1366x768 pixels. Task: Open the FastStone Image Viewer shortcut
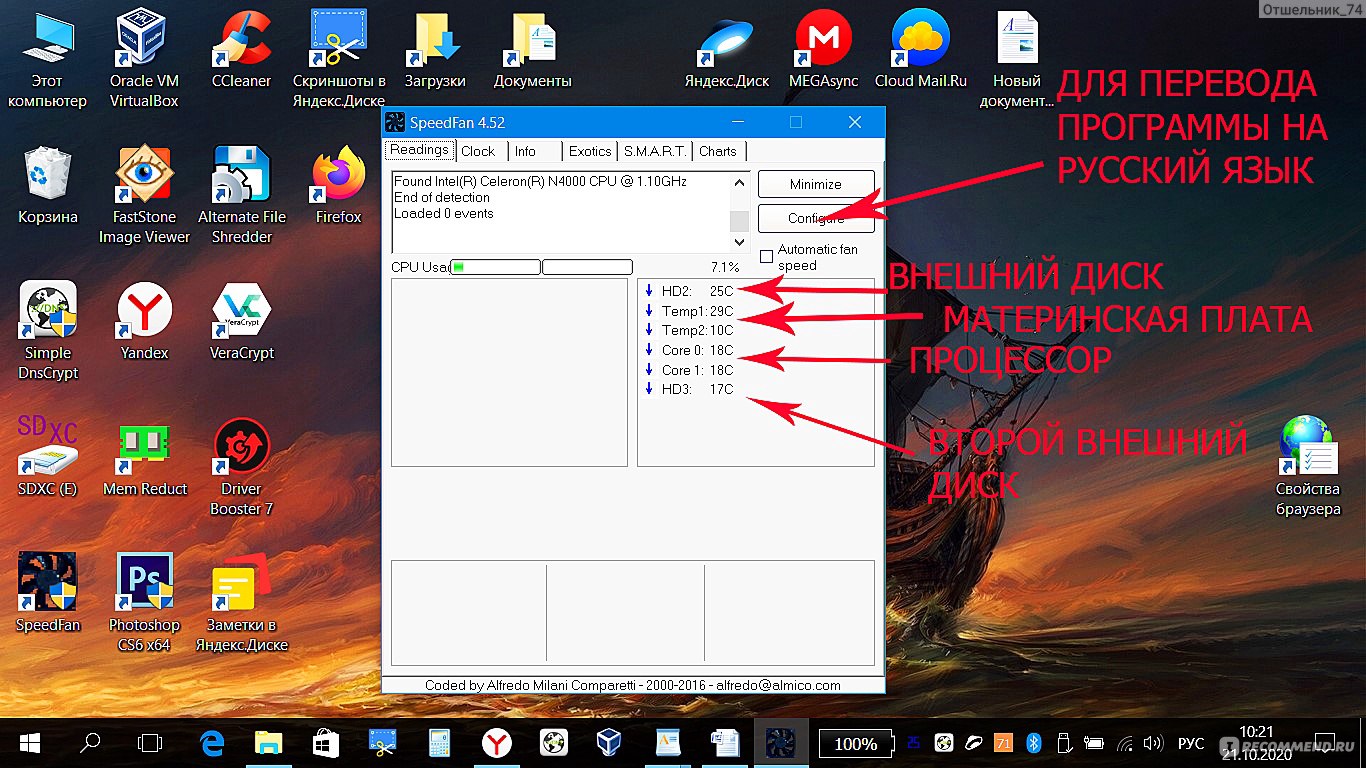[x=144, y=196]
